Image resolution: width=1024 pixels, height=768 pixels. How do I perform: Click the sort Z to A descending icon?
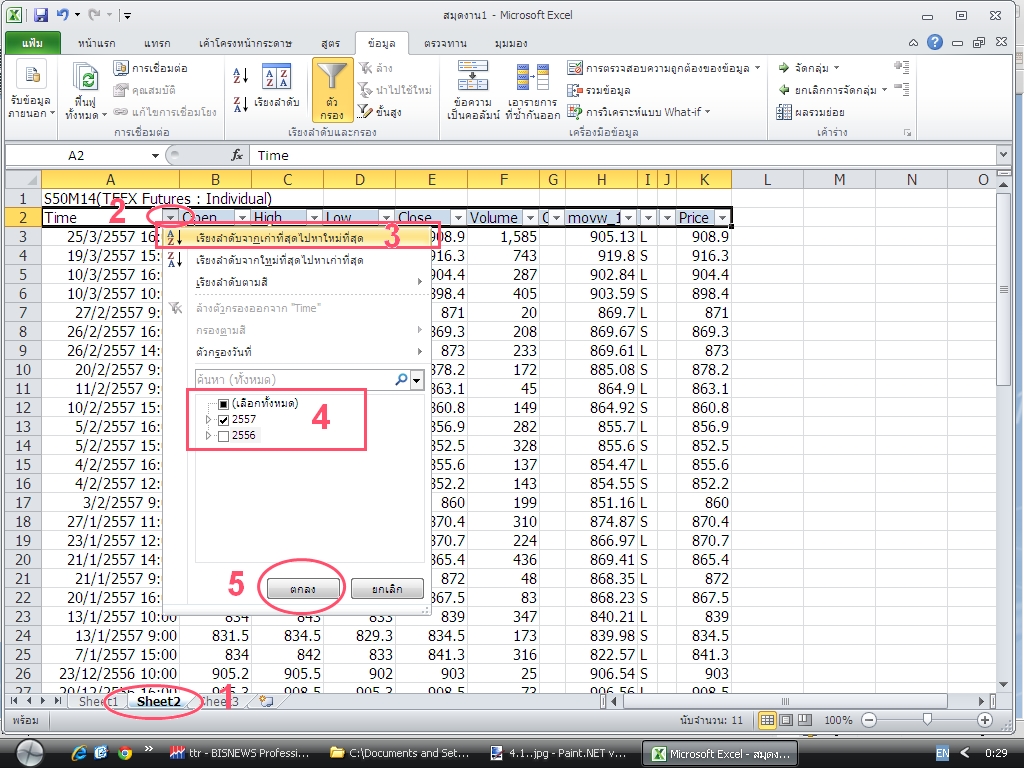(240, 103)
